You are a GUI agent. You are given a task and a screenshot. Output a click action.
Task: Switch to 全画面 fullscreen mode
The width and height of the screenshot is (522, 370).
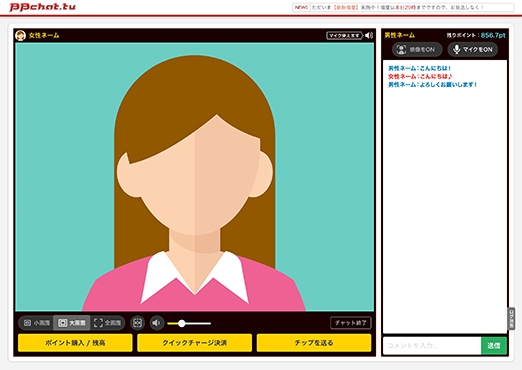pos(108,323)
